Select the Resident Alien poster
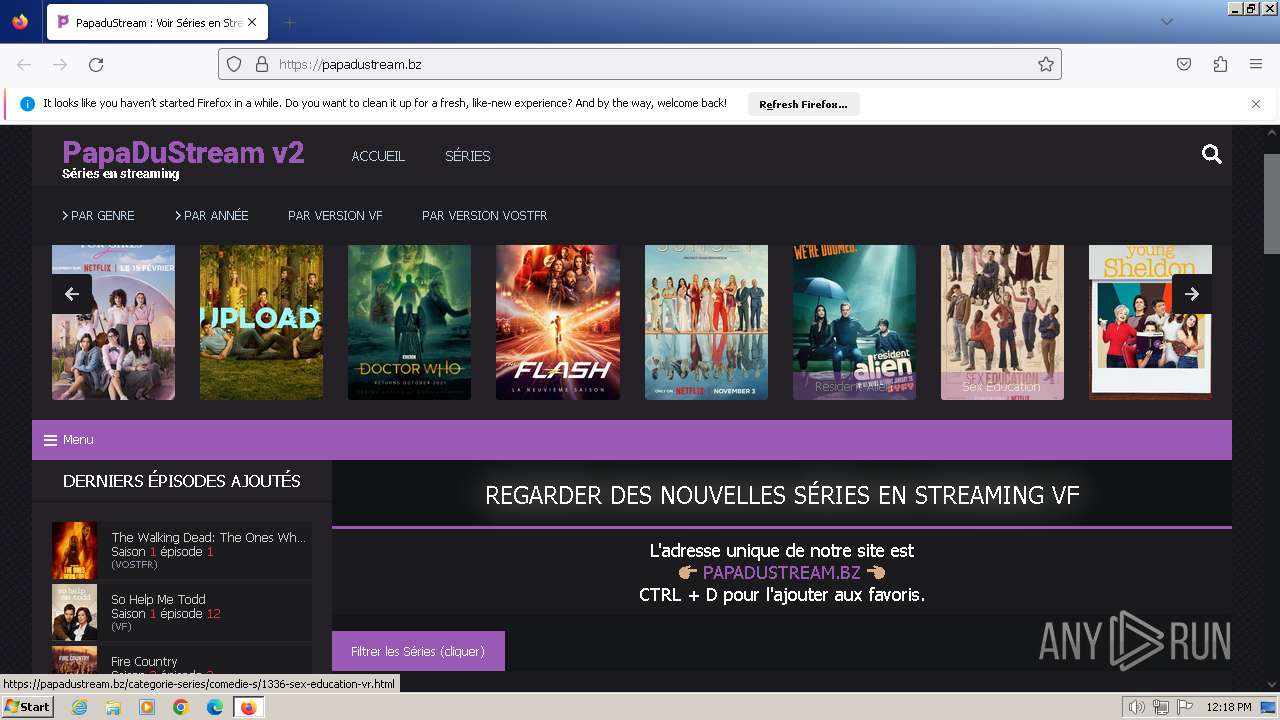The image size is (1280, 720). [854, 322]
